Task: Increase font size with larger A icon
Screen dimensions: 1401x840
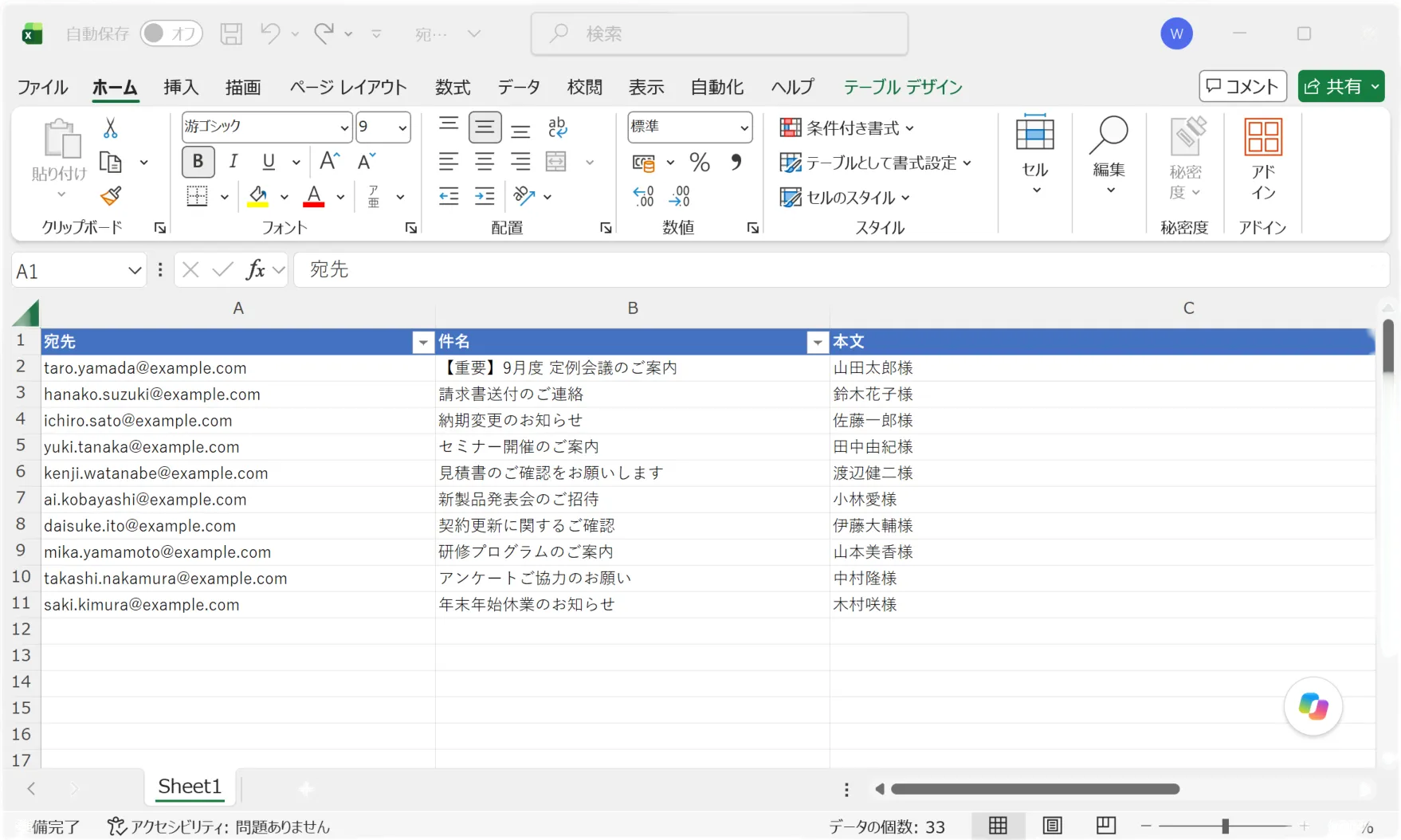Action: click(x=329, y=162)
